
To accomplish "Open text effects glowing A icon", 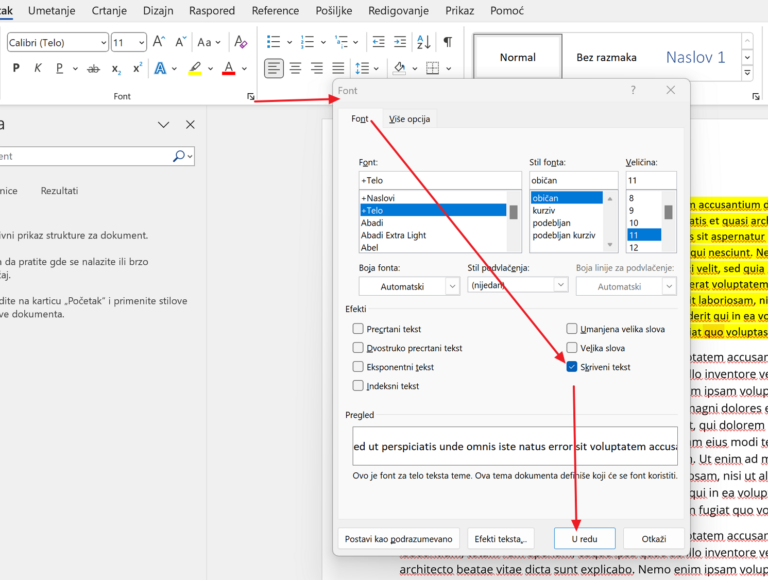I will pyautogui.click(x=160, y=68).
